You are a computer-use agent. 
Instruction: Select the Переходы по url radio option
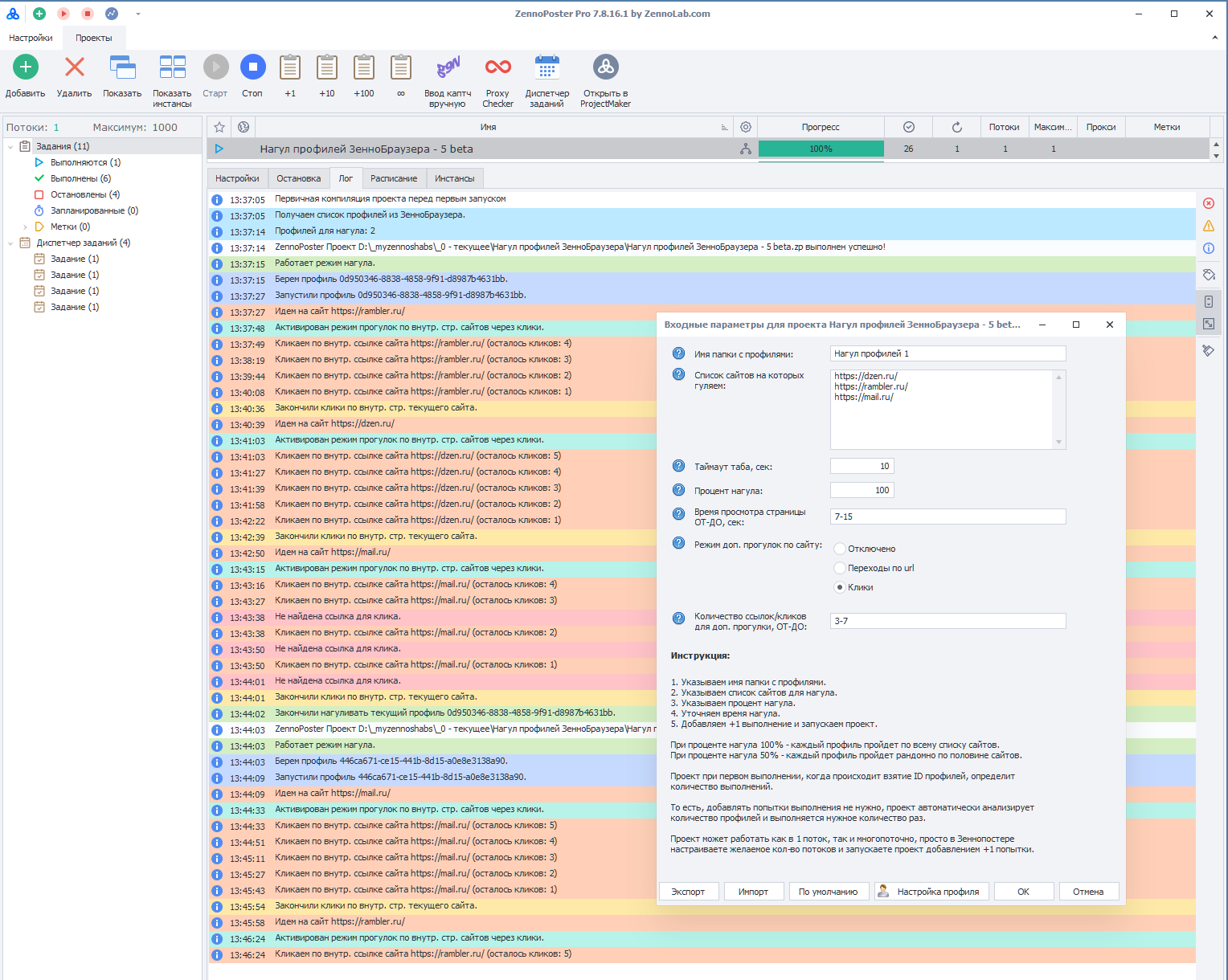pos(840,568)
